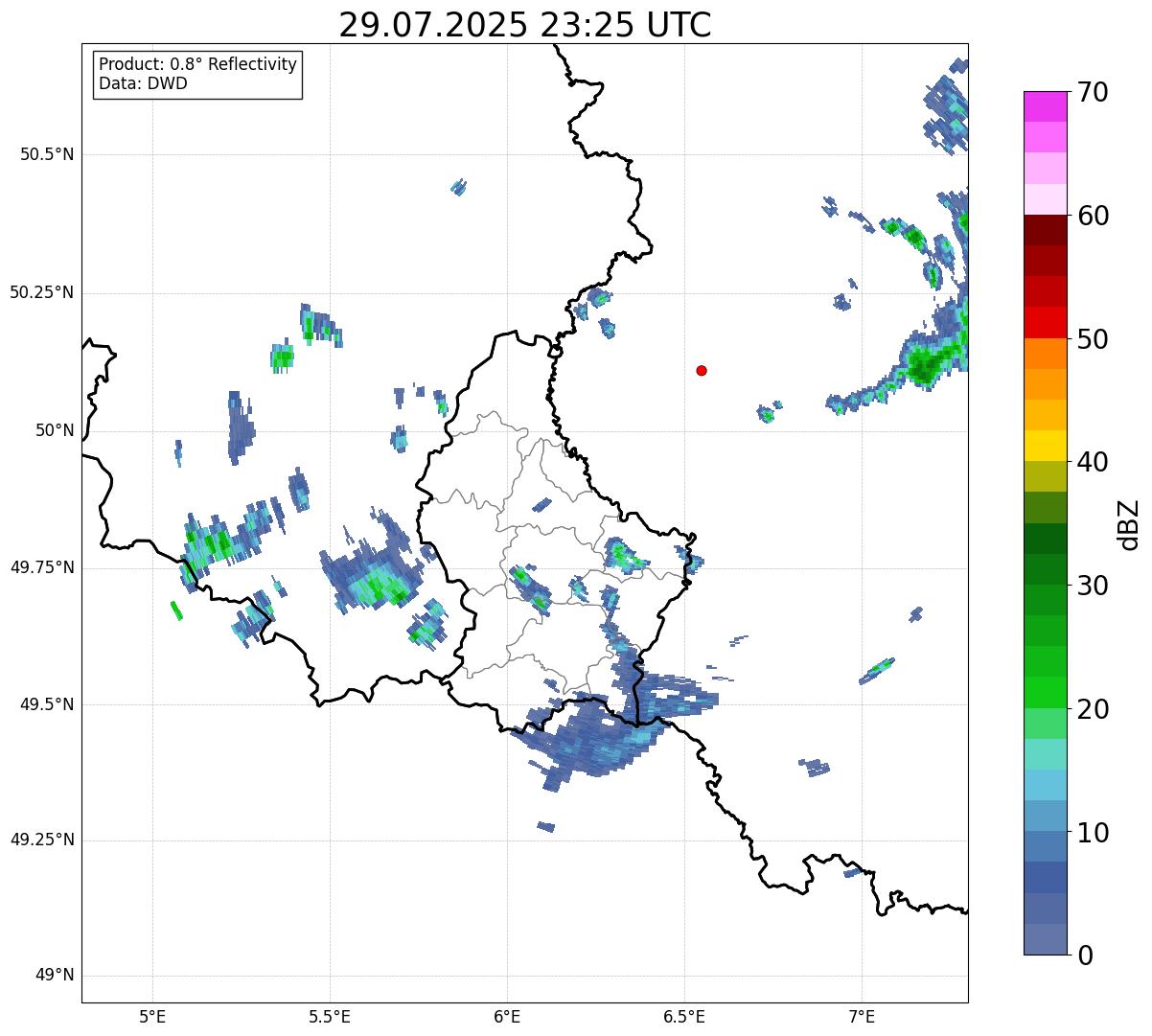Click the dark maroon colorbar segment near 60
This screenshot has height=1036, width=1152.
pos(1045,230)
